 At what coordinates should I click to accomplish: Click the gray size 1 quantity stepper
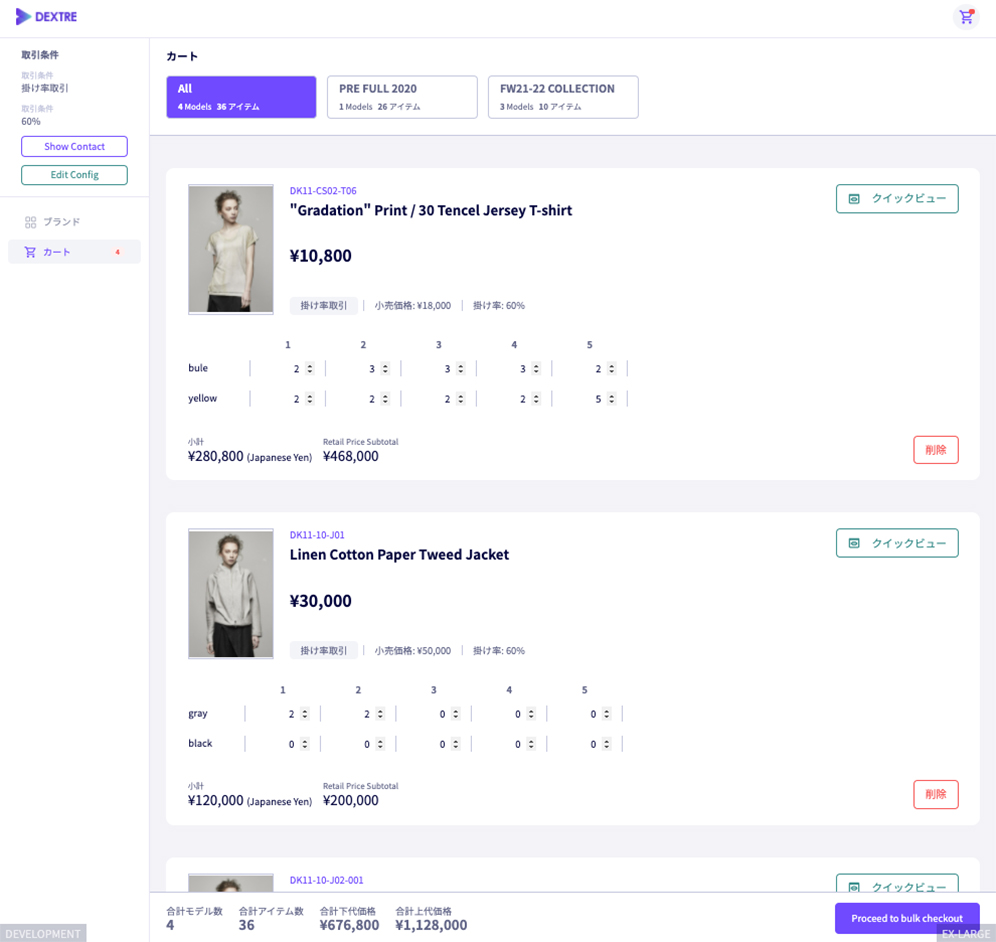pos(304,714)
